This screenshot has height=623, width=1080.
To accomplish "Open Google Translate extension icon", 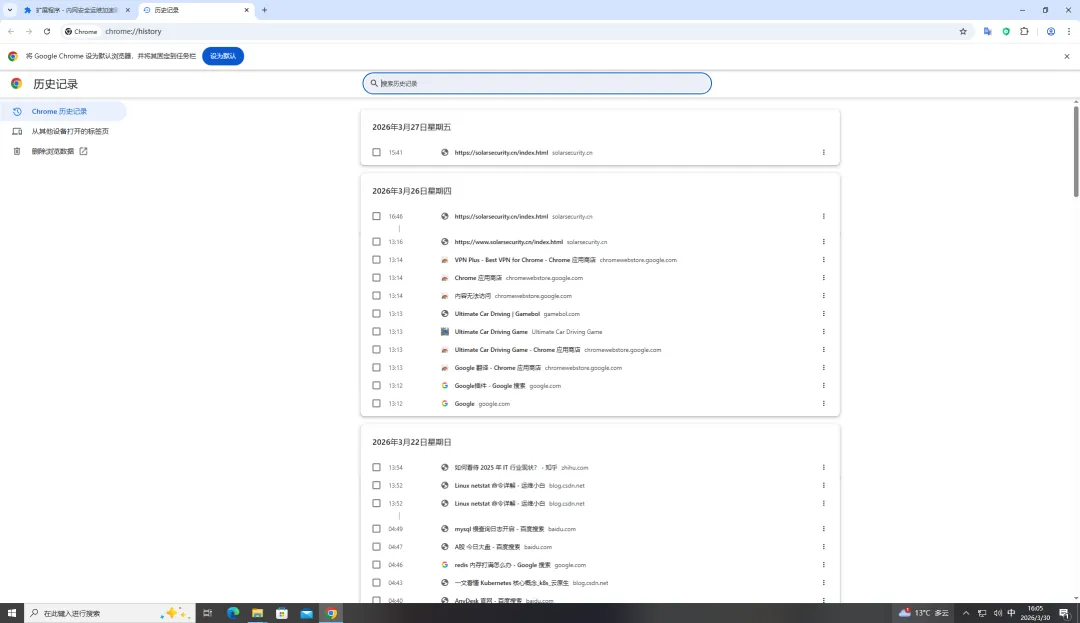I will [x=988, y=31].
